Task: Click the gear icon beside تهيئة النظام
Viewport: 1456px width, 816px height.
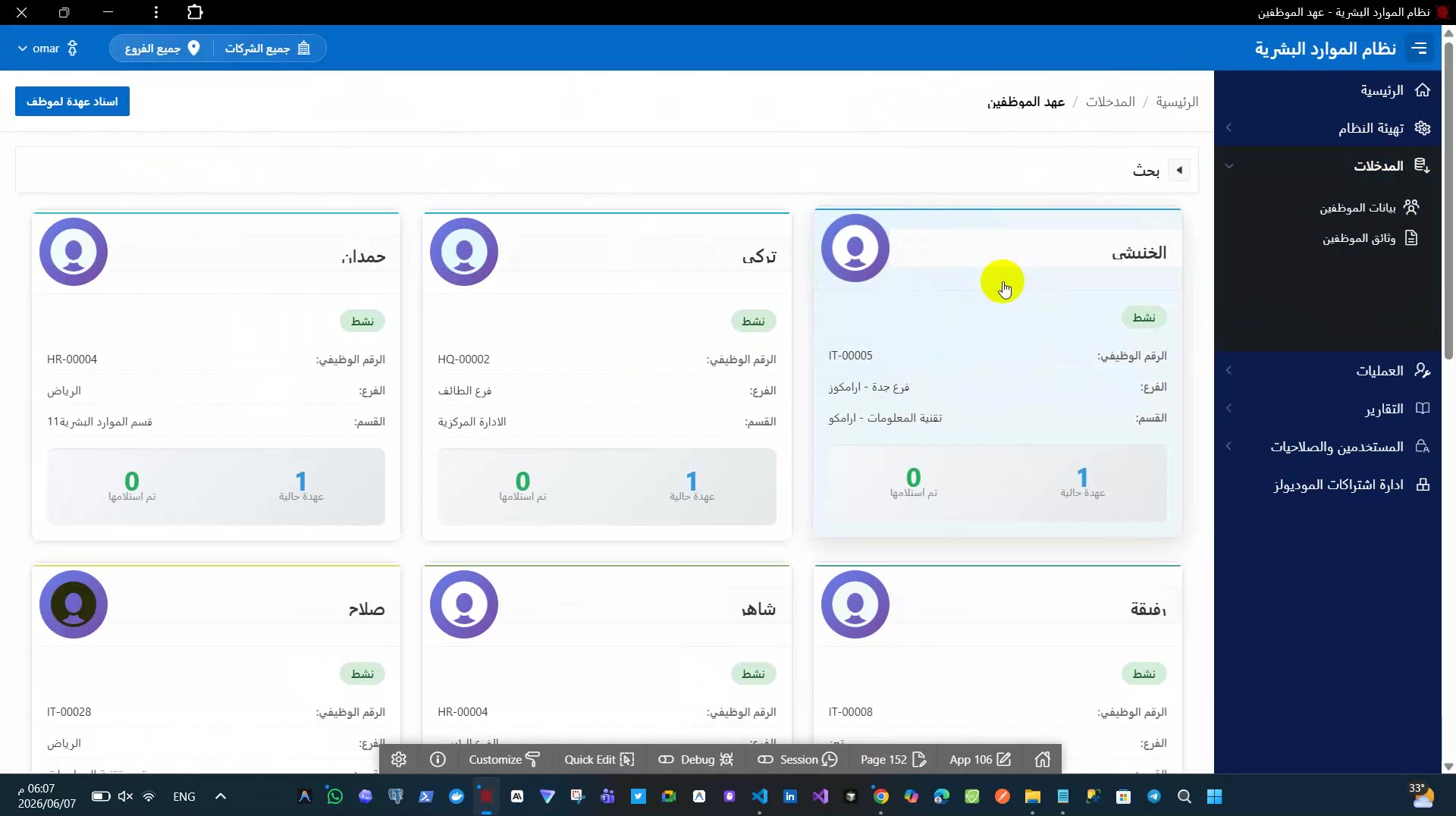Action: click(1423, 128)
